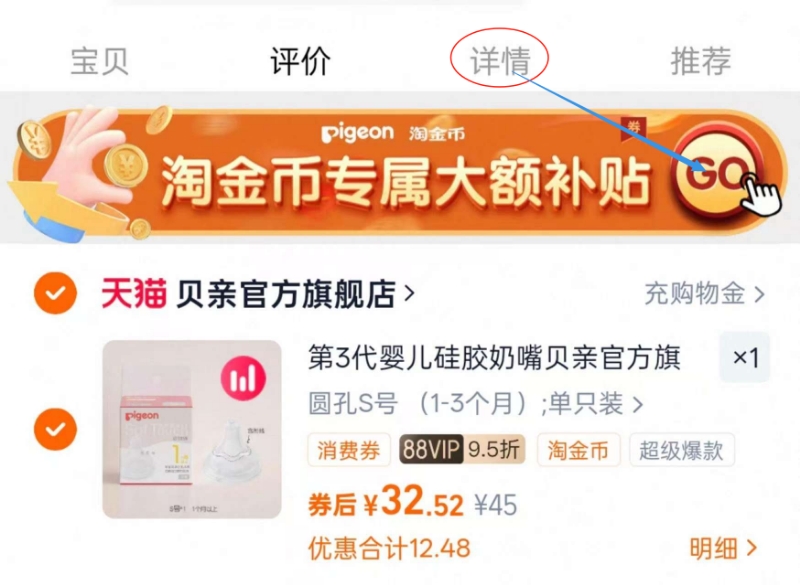The height and width of the screenshot is (585, 800).
Task: Tap the 天猫 Tmall logo
Action: point(134,293)
